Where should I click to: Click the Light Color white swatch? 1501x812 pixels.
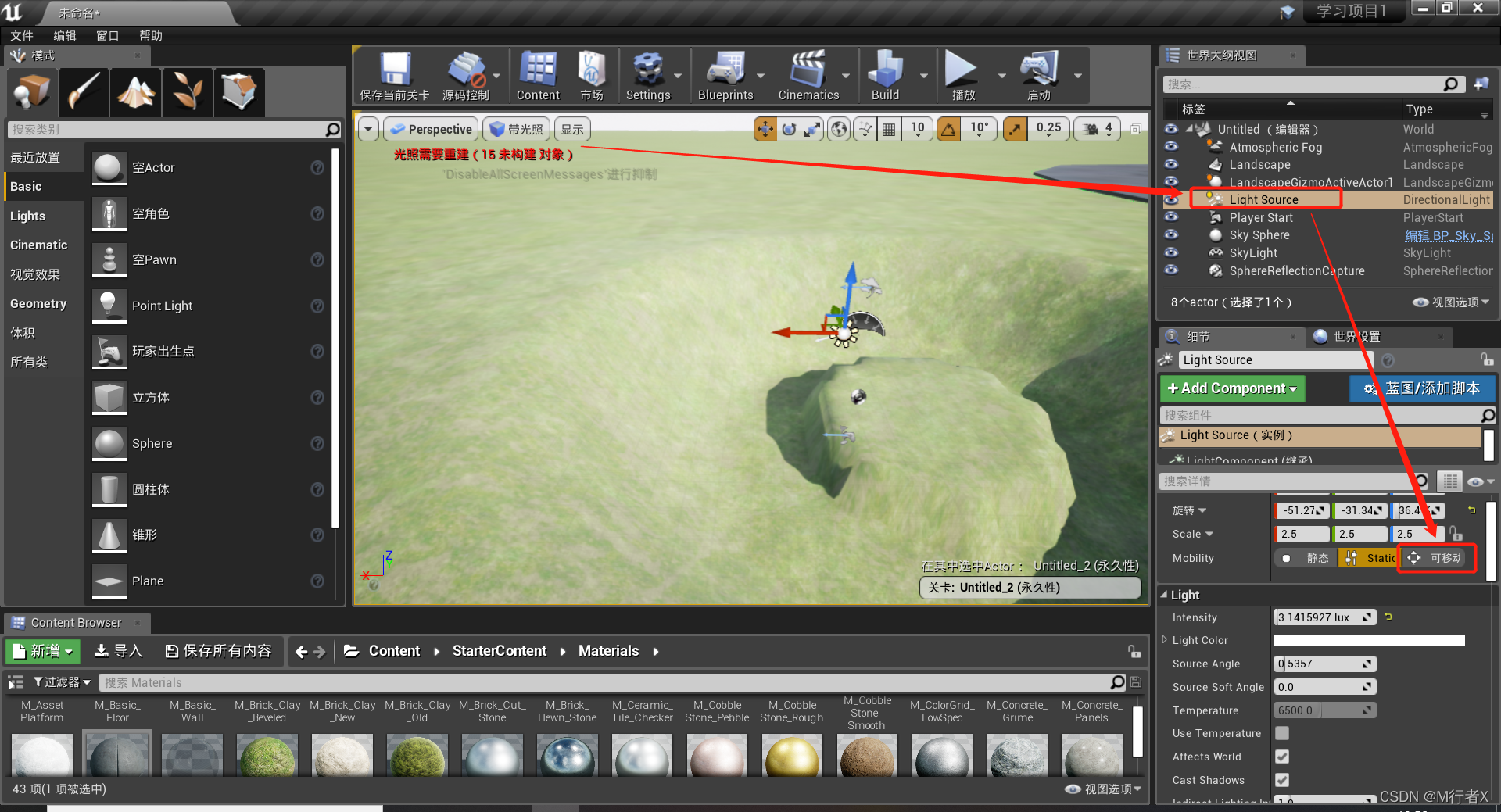[1369, 640]
